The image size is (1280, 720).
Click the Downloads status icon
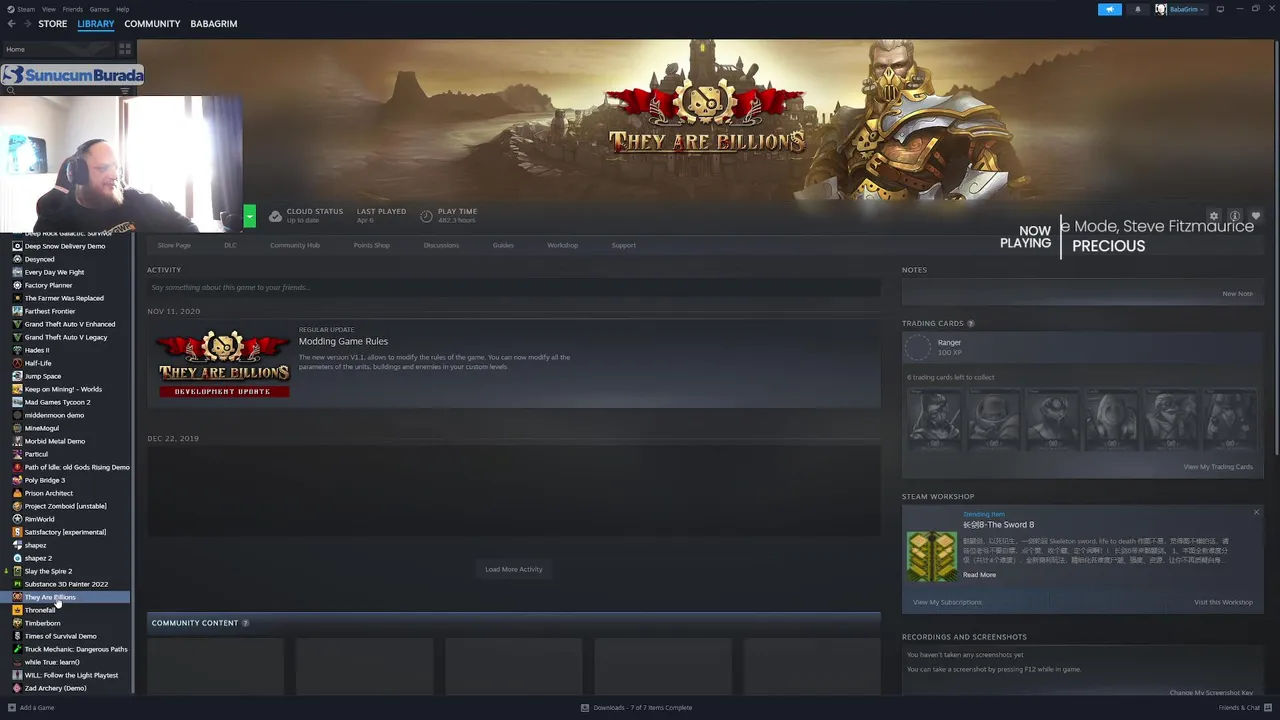585,708
